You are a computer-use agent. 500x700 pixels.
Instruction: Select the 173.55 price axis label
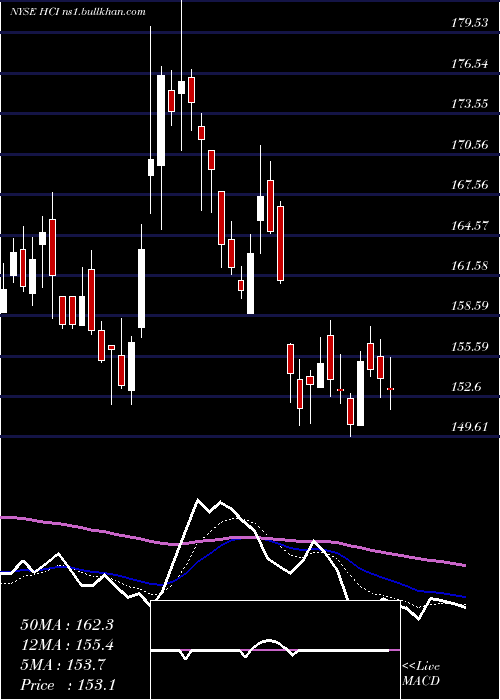pos(469,104)
